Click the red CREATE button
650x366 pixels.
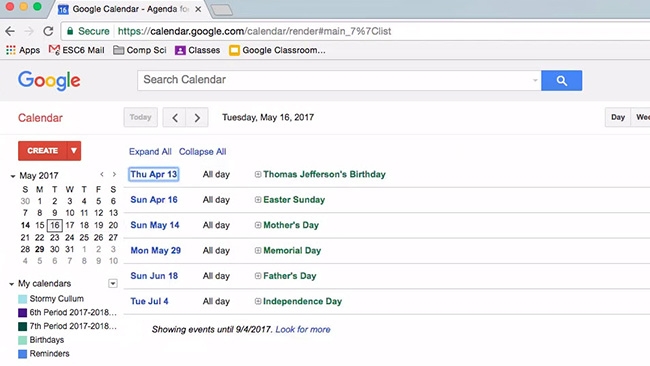pyautogui.click(x=42, y=150)
